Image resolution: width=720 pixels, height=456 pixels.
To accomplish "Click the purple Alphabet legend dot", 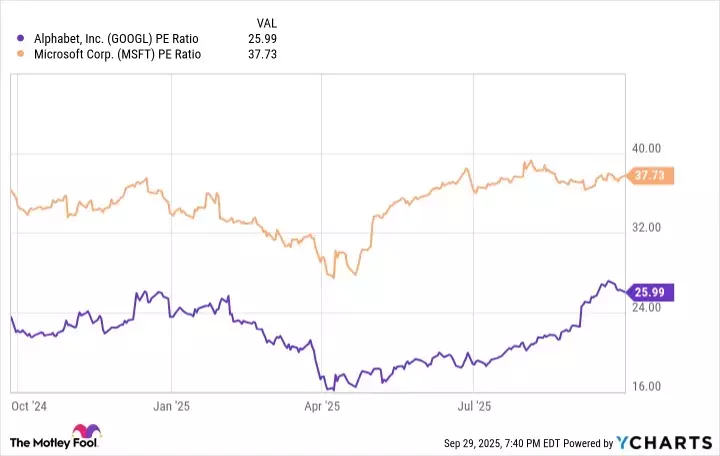I will [23, 38].
